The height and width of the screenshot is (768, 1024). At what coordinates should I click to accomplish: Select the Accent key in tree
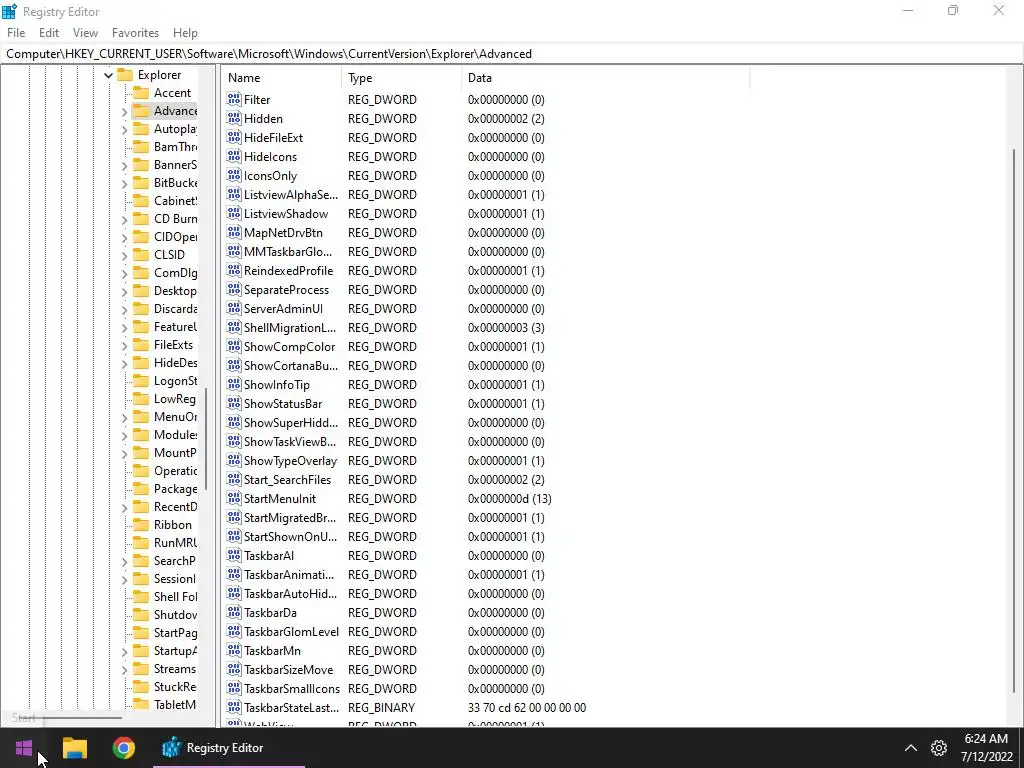pos(172,93)
